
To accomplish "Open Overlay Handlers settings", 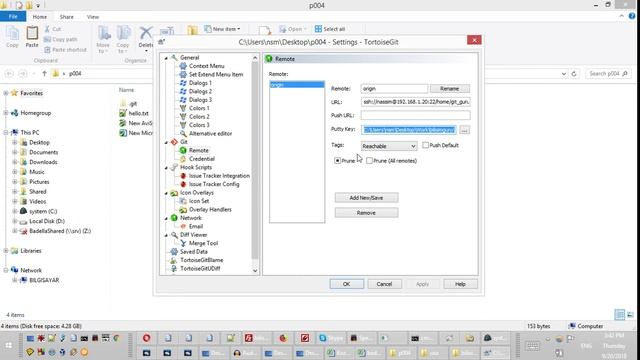I will coord(210,209).
